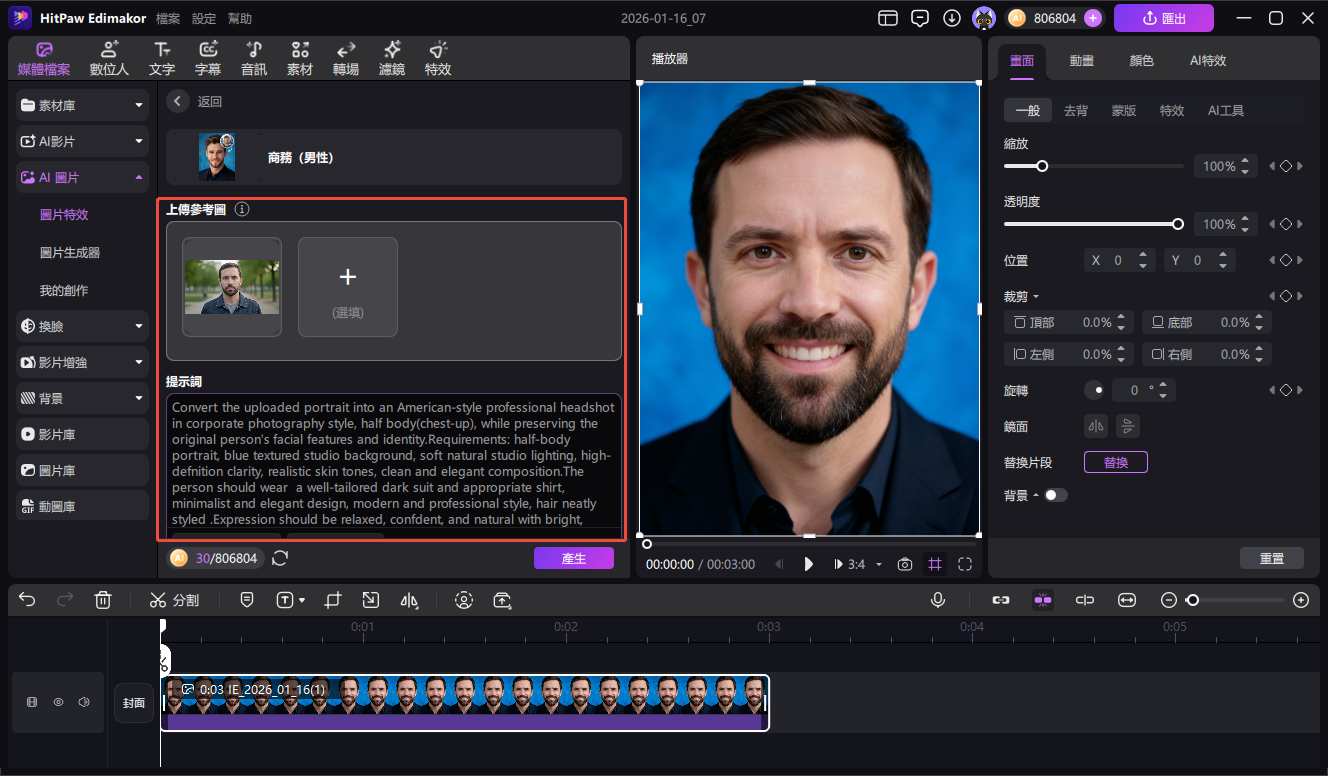Click the 替換 replace button
Screen dimensions: 1328x776
(1115, 462)
